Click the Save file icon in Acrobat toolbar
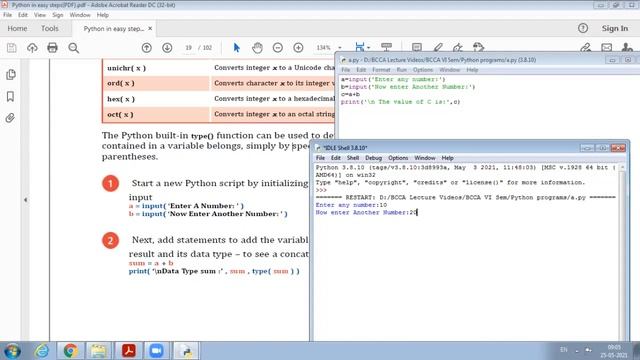 coord(11,48)
